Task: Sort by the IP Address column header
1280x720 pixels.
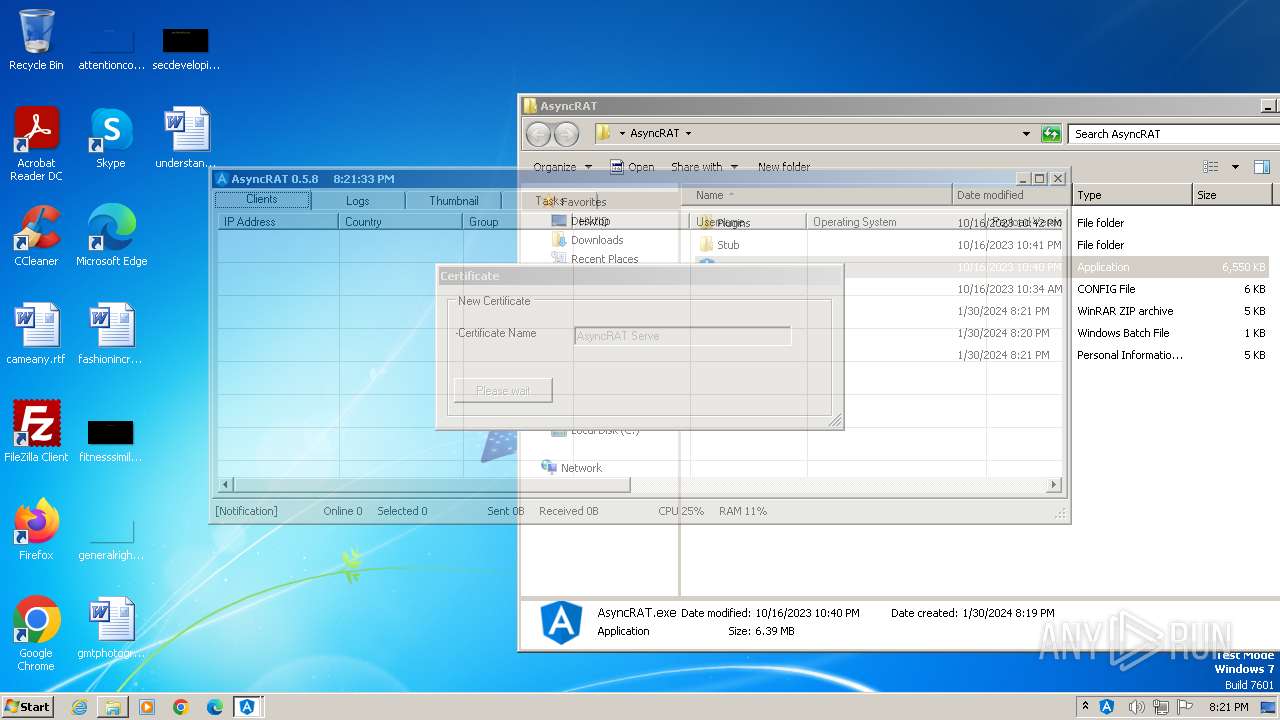Action: (x=278, y=222)
